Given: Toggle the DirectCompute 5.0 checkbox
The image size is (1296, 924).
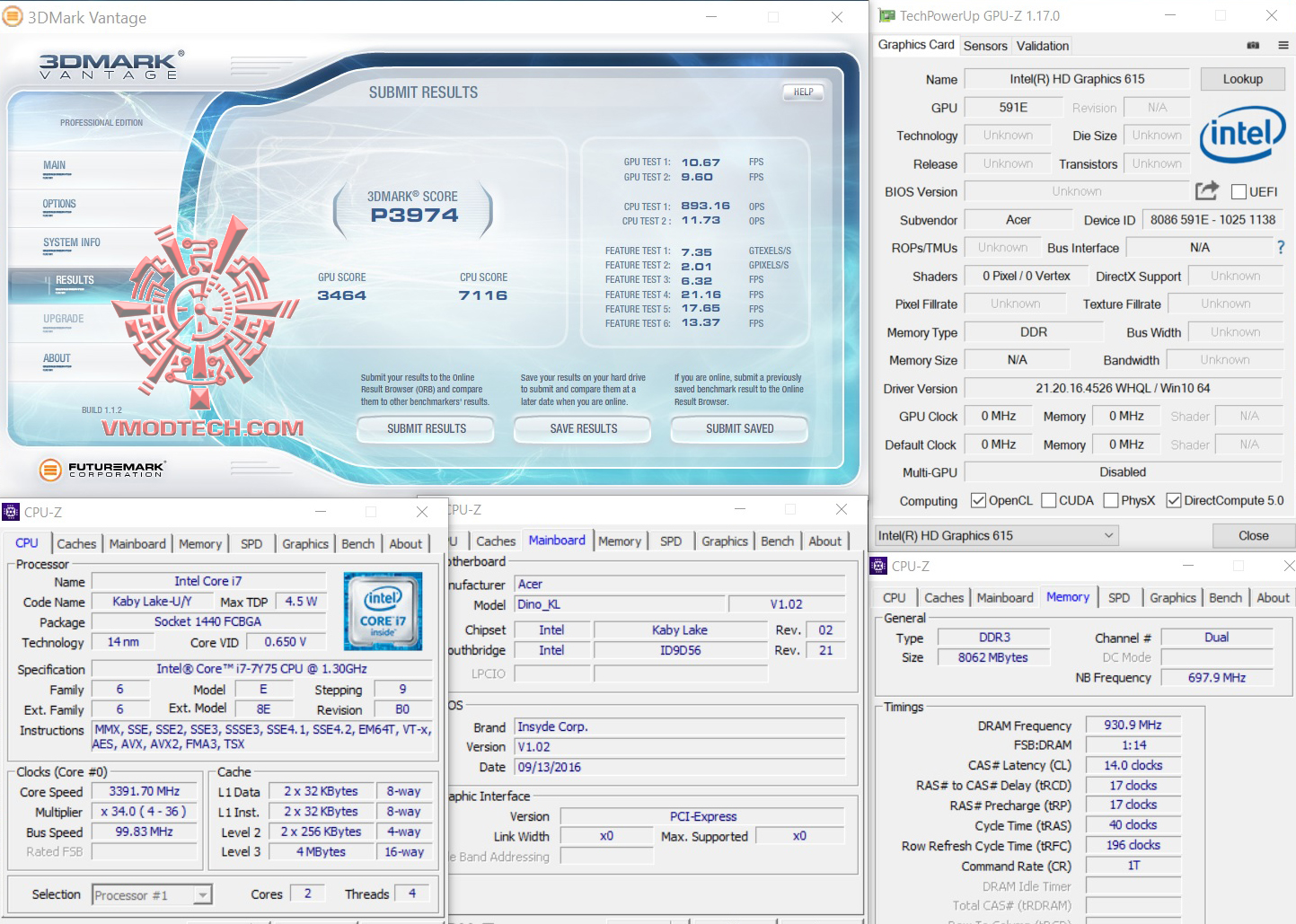Looking at the screenshot, I should point(1174,500).
